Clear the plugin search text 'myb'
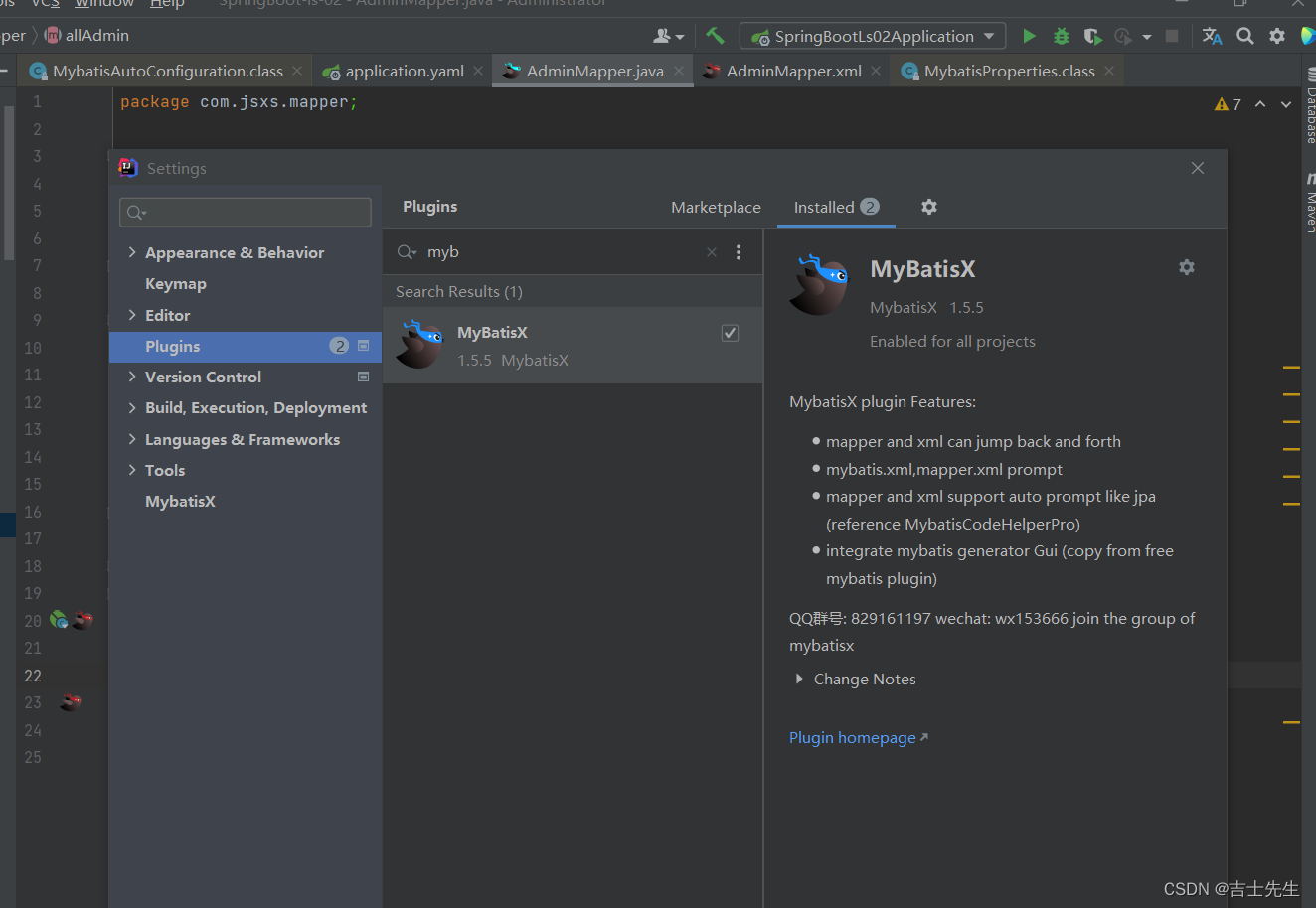This screenshot has width=1316, height=908. click(712, 252)
